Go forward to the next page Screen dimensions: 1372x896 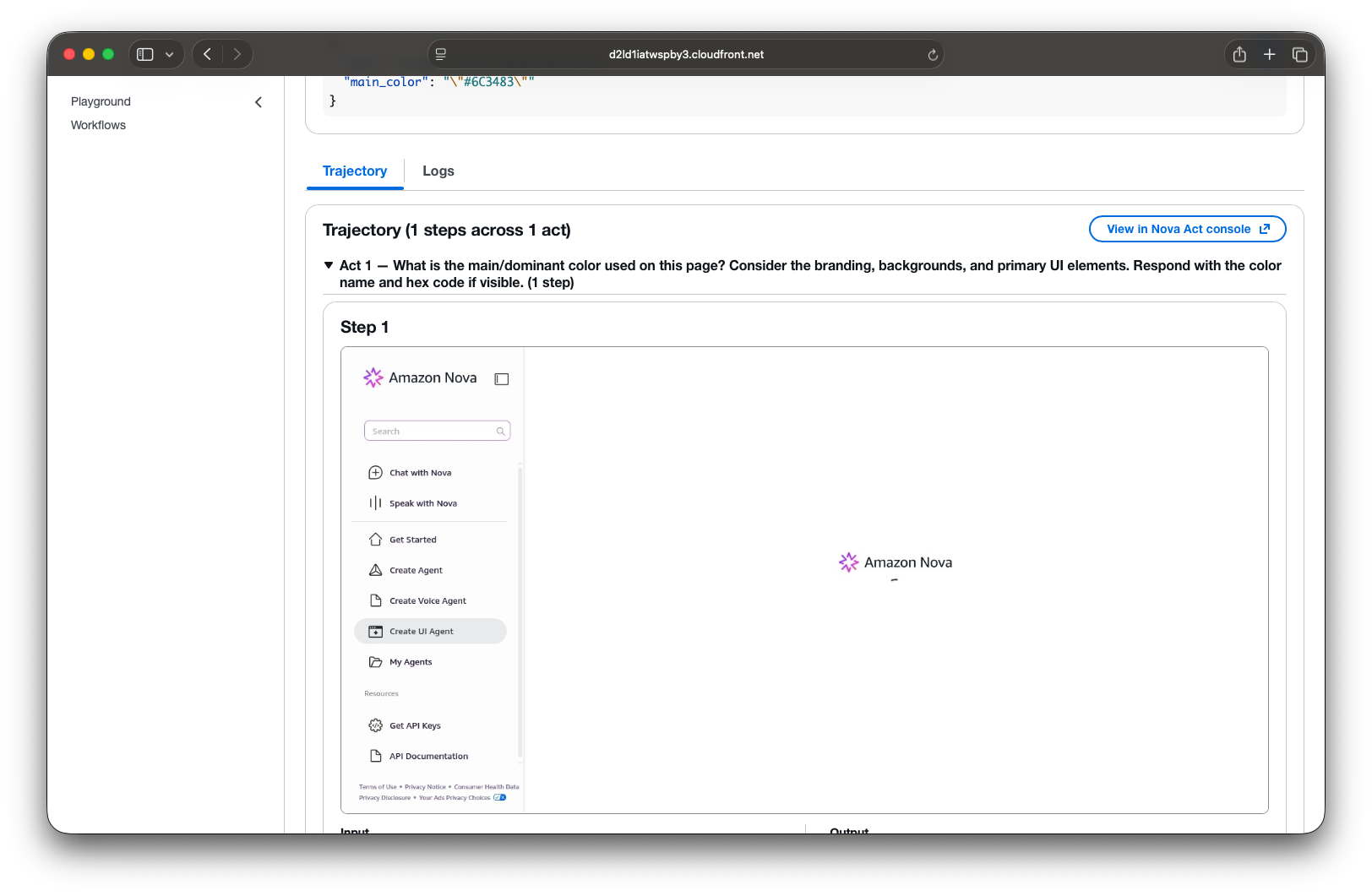pyautogui.click(x=237, y=54)
